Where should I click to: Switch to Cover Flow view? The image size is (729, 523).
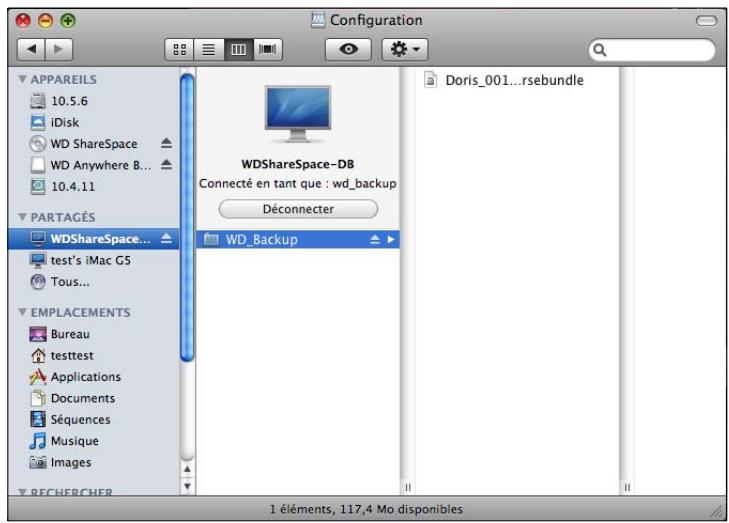(x=267, y=49)
